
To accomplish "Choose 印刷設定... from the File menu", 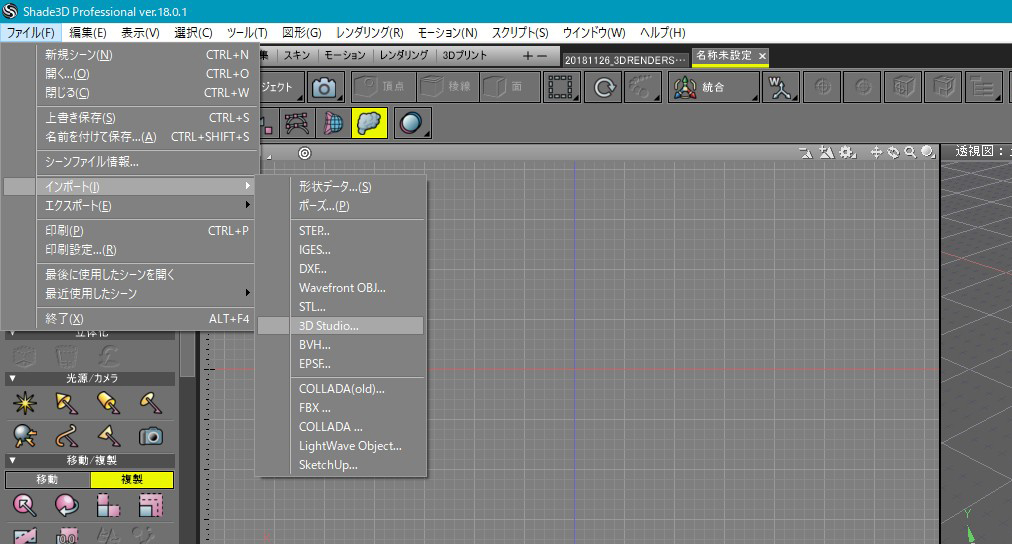I will (x=147, y=250).
